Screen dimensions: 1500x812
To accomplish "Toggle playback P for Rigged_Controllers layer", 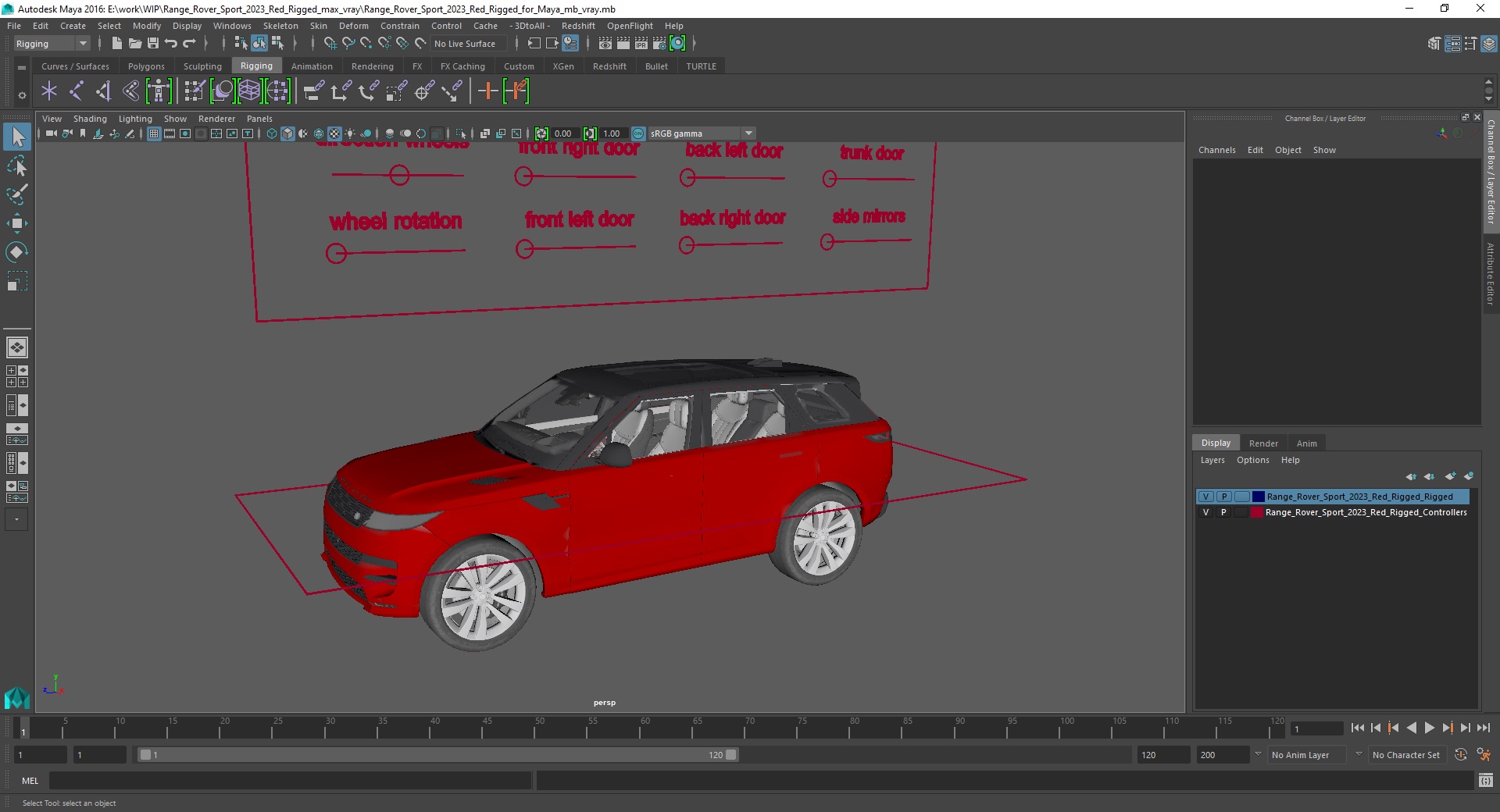I will [x=1223, y=512].
